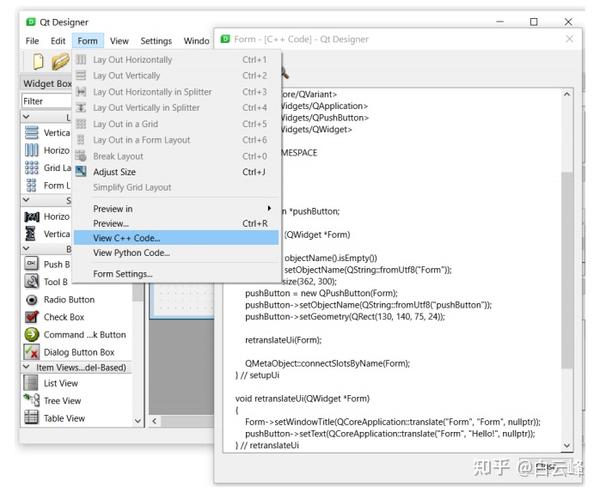This screenshot has height=493, width=600.
Task: Close the C++ Code window
Action: [569, 39]
